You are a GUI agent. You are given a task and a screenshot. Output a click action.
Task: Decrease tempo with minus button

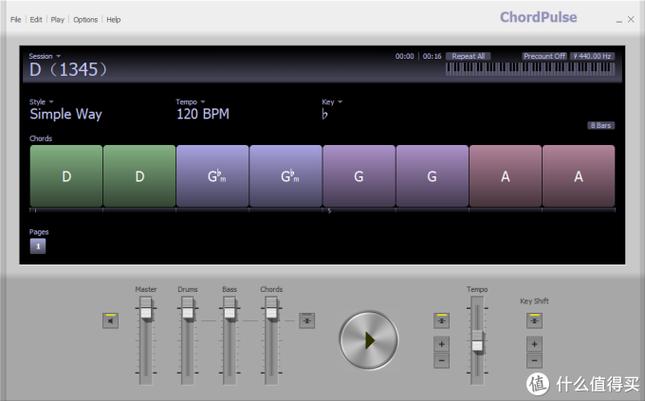[x=441, y=361]
